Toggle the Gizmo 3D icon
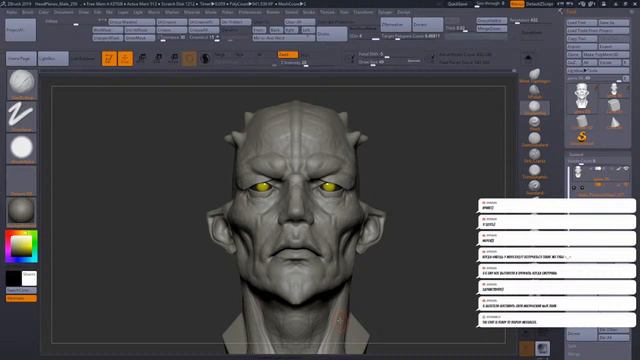 point(189,58)
